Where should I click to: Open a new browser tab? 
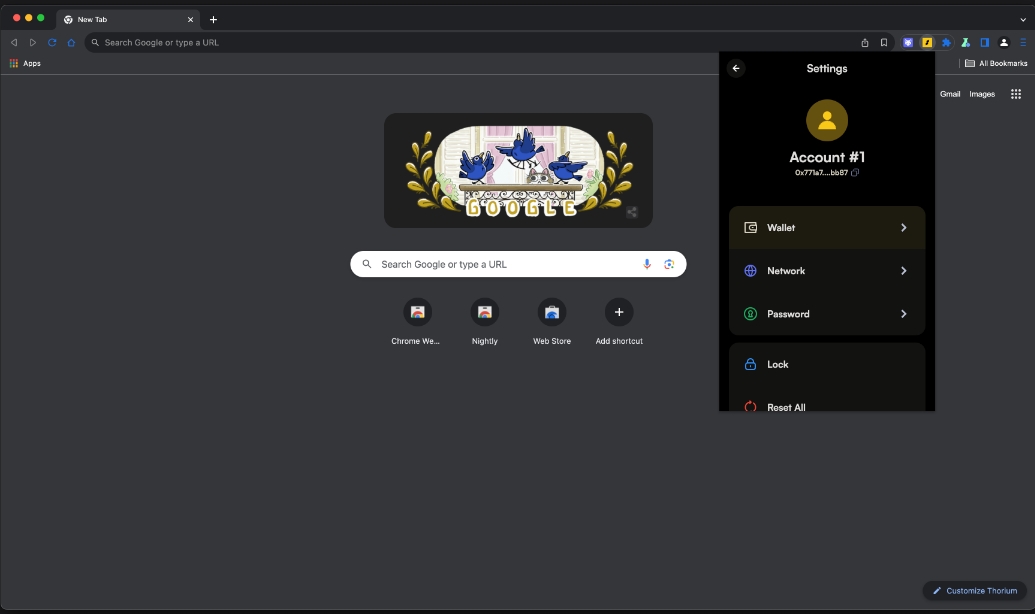click(x=213, y=19)
